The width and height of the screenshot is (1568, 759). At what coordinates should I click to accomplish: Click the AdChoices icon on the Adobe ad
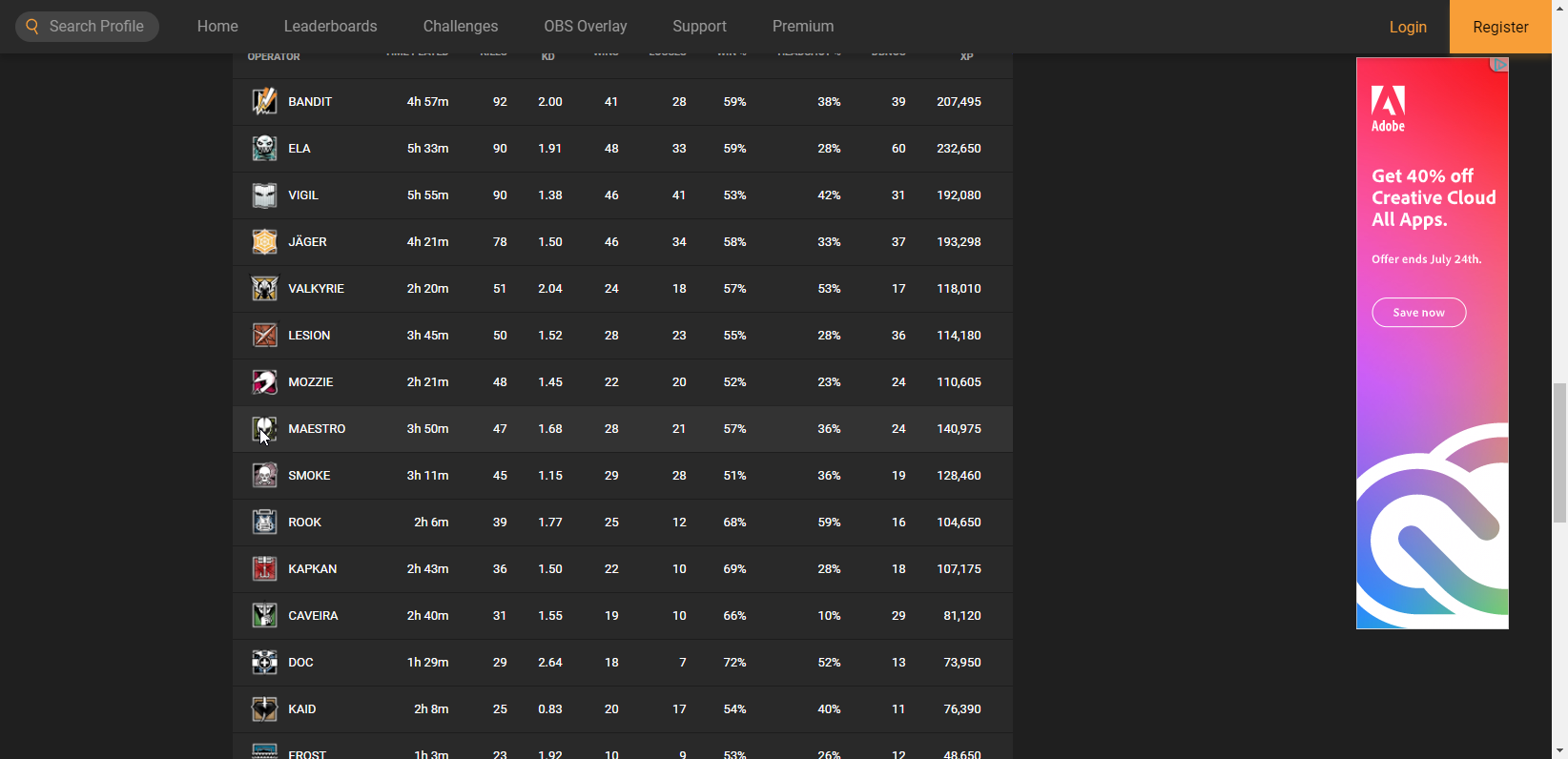point(1499,65)
